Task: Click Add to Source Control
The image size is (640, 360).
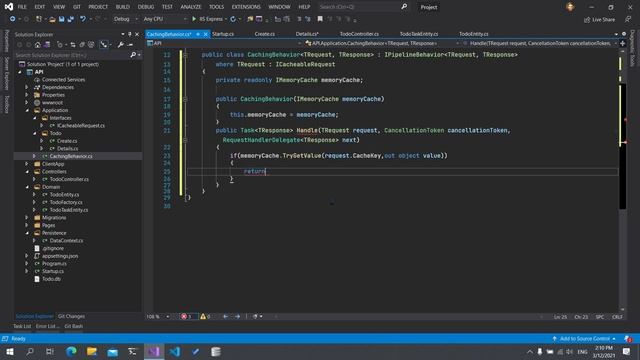Action: tap(584, 339)
